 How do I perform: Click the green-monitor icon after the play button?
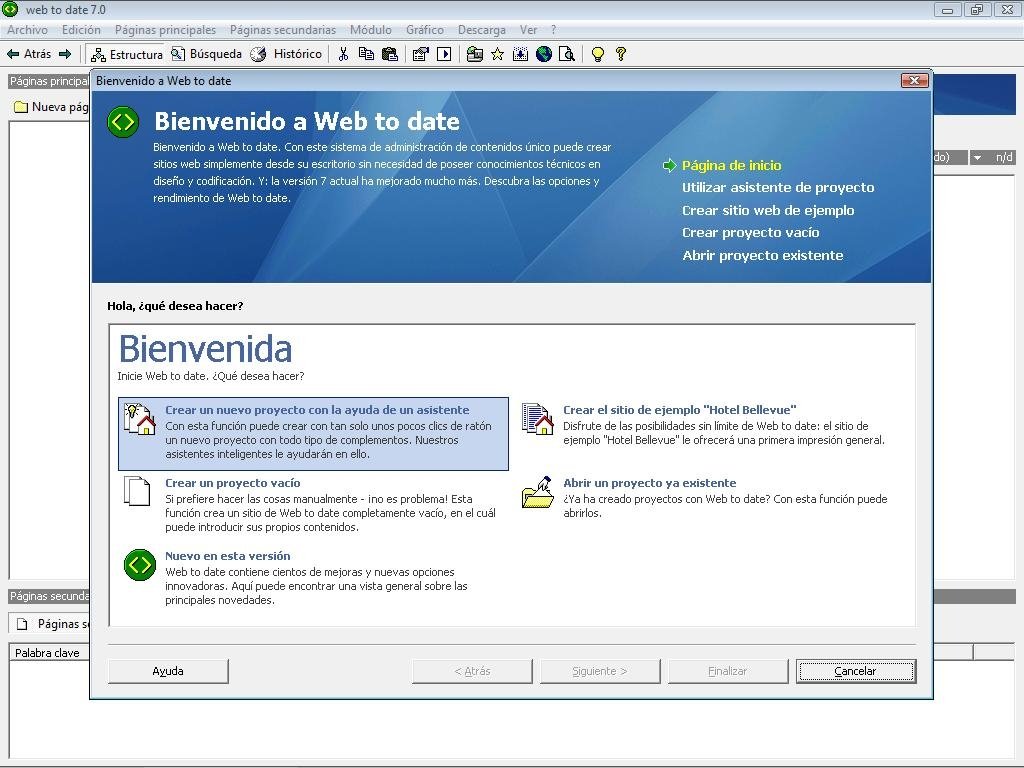pos(475,54)
